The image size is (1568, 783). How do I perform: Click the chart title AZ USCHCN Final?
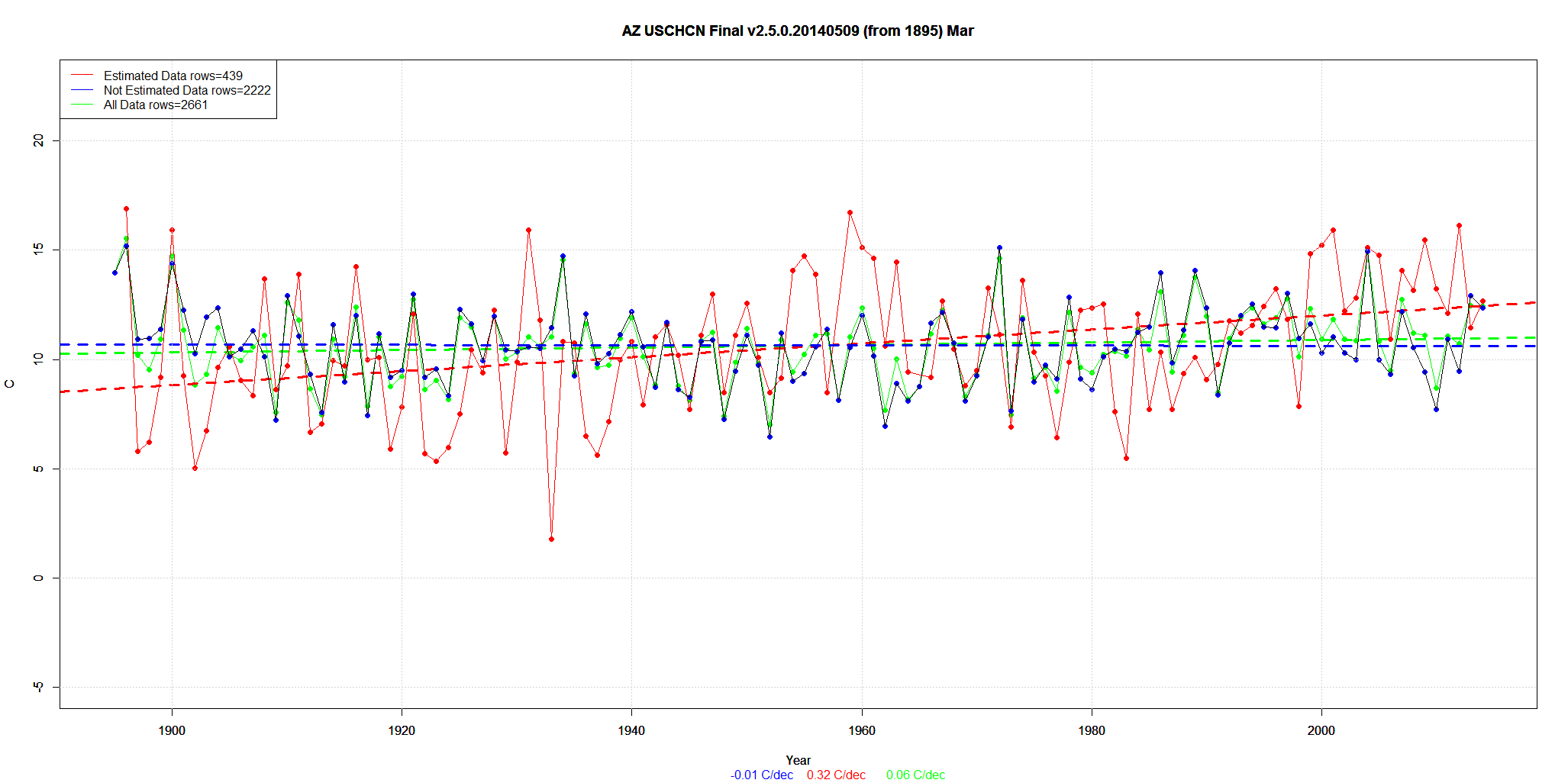tap(797, 31)
